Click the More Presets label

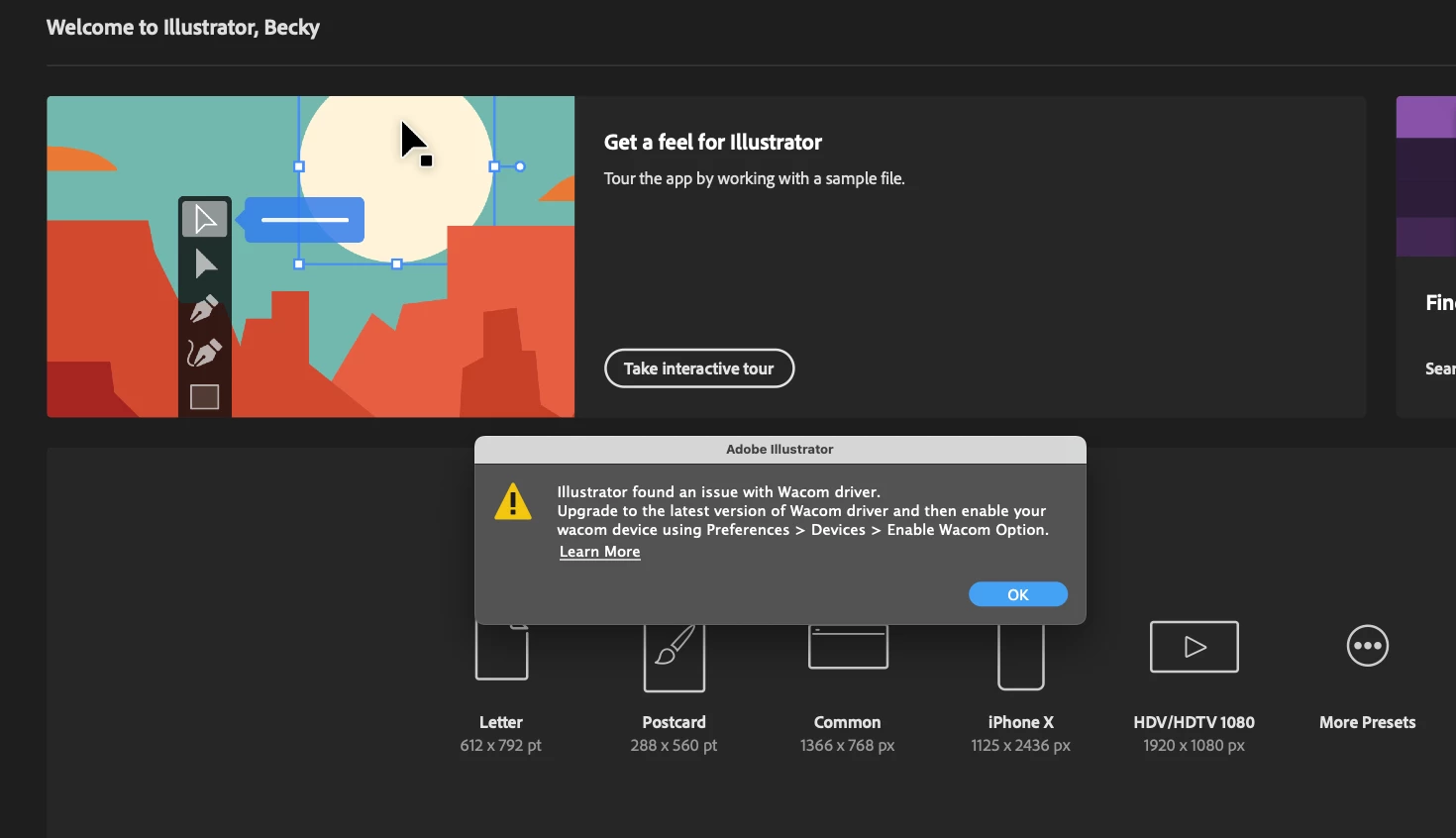click(x=1368, y=722)
